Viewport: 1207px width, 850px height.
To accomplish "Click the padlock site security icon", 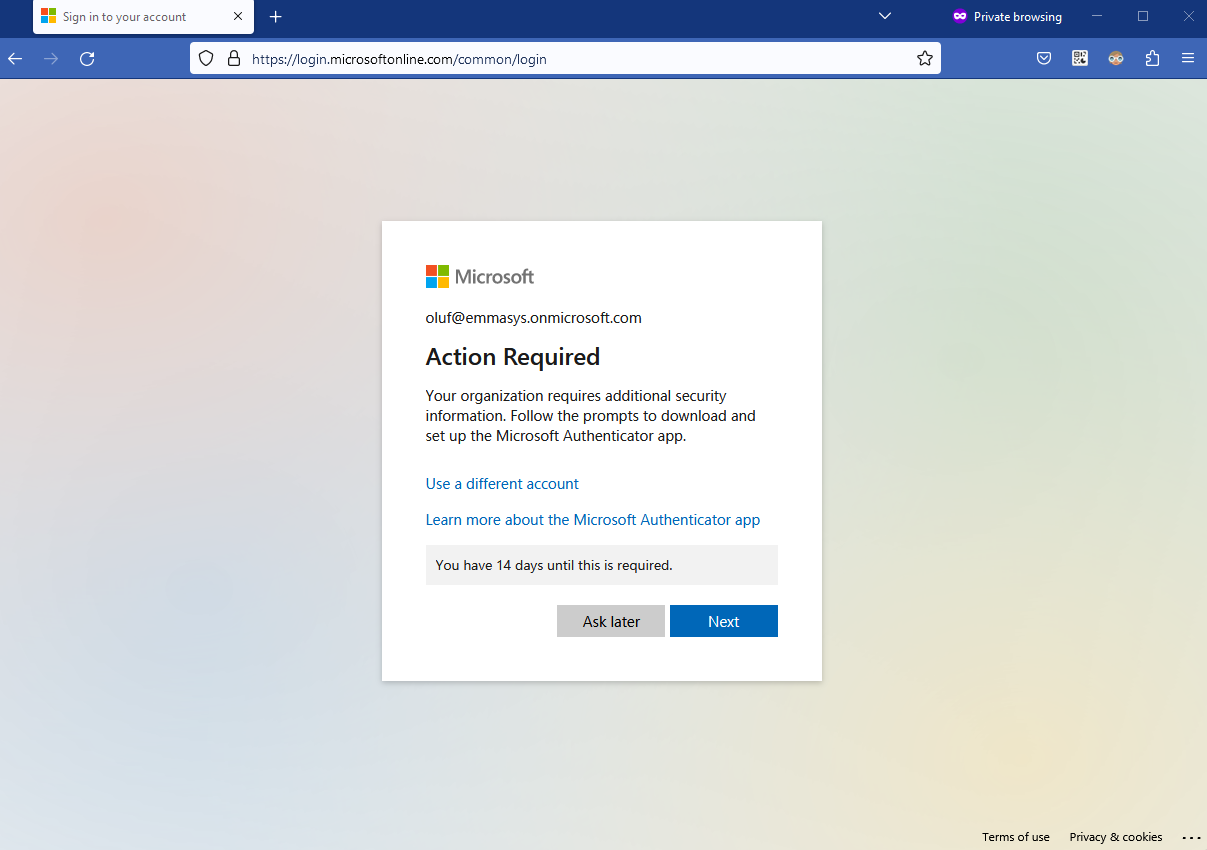I will click(x=233, y=59).
